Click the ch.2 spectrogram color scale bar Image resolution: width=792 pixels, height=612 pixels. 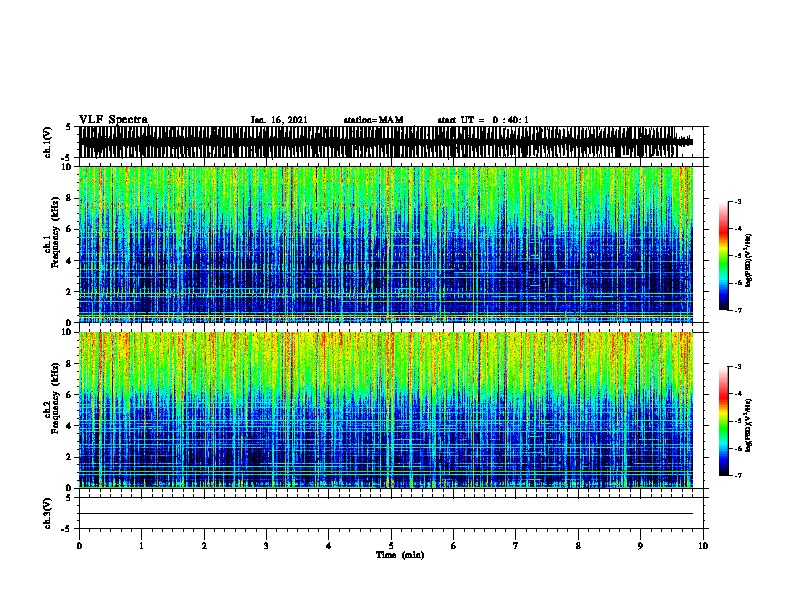pos(724,421)
